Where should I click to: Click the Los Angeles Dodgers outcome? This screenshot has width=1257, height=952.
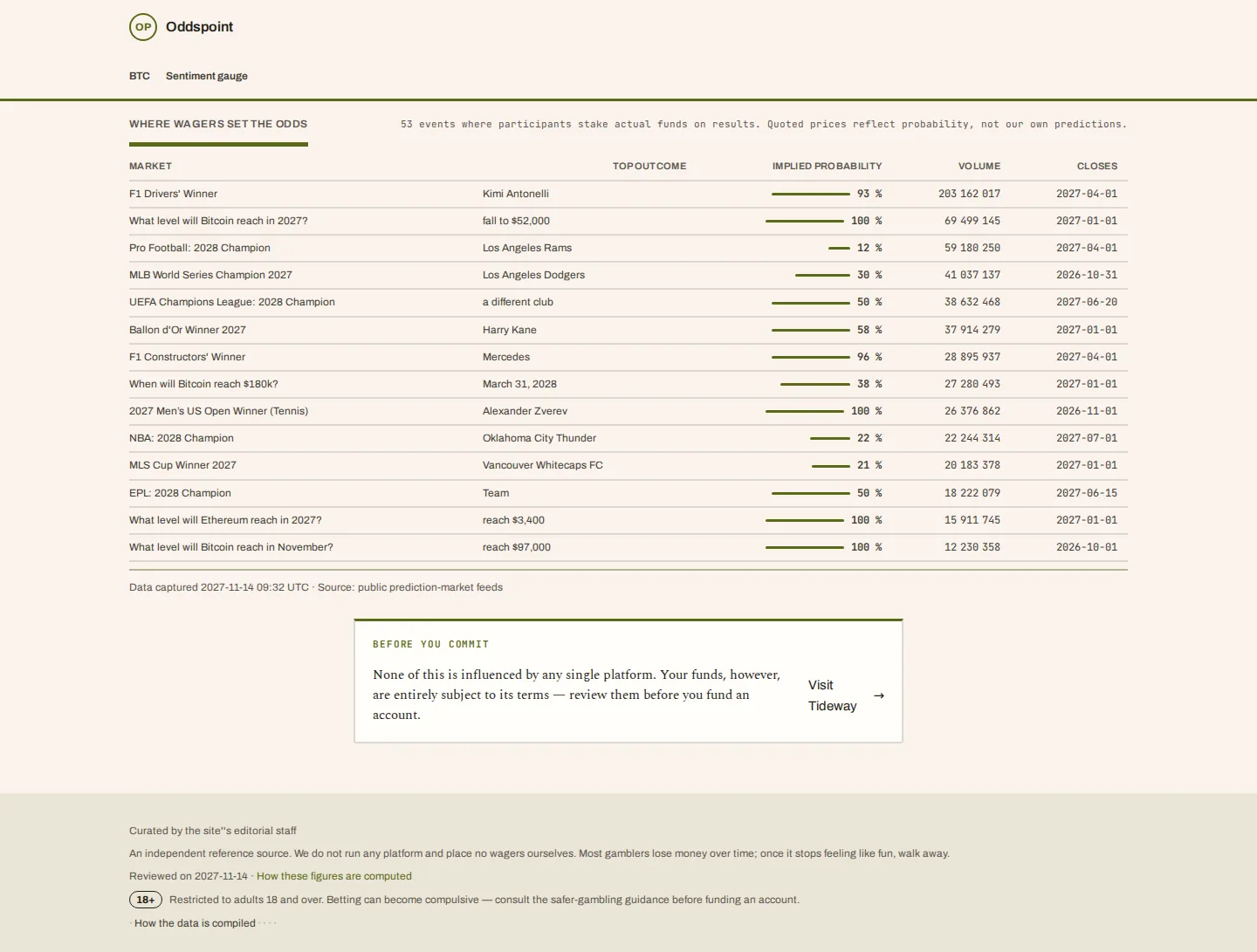click(534, 275)
